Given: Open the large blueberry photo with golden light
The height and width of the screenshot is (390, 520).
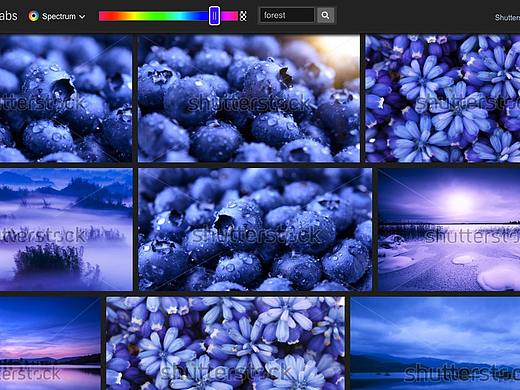Looking at the screenshot, I should coord(249,98).
